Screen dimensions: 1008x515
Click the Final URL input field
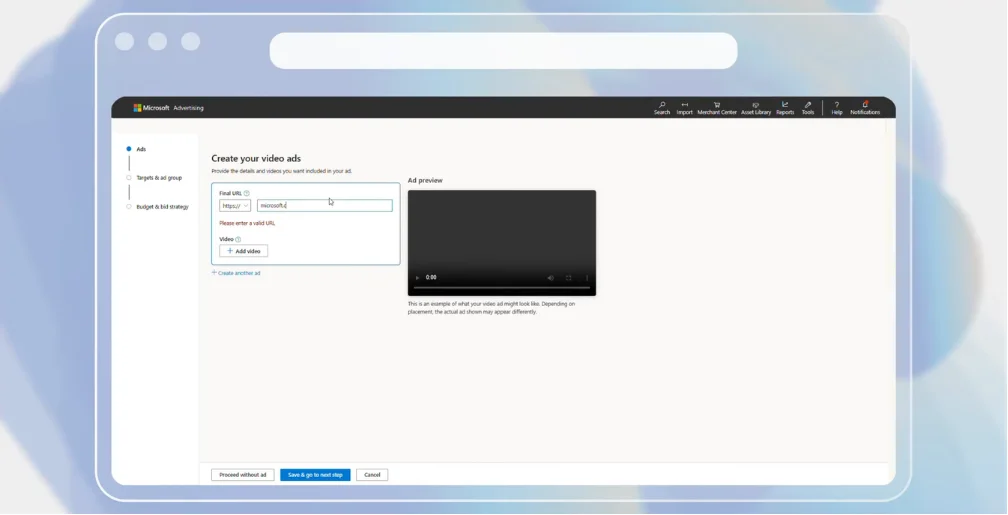[325, 206]
